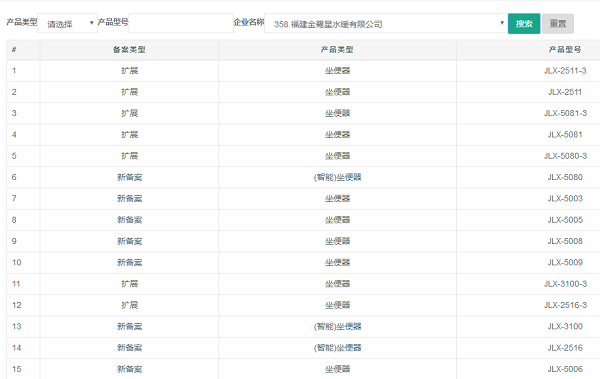
Task: Click 扩展 in row 4
Action: pos(129,135)
